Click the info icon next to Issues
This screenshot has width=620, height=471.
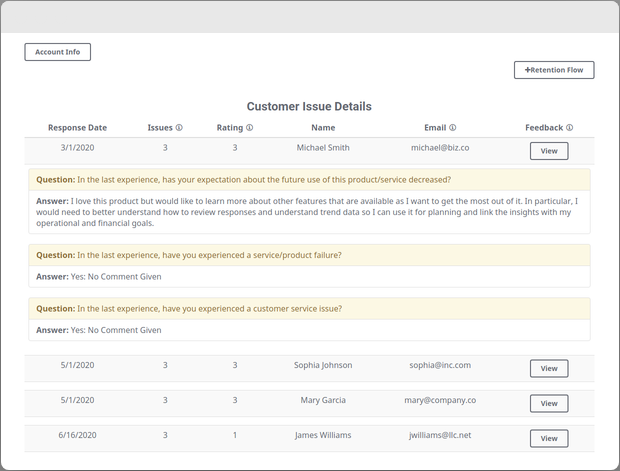[x=180, y=128]
